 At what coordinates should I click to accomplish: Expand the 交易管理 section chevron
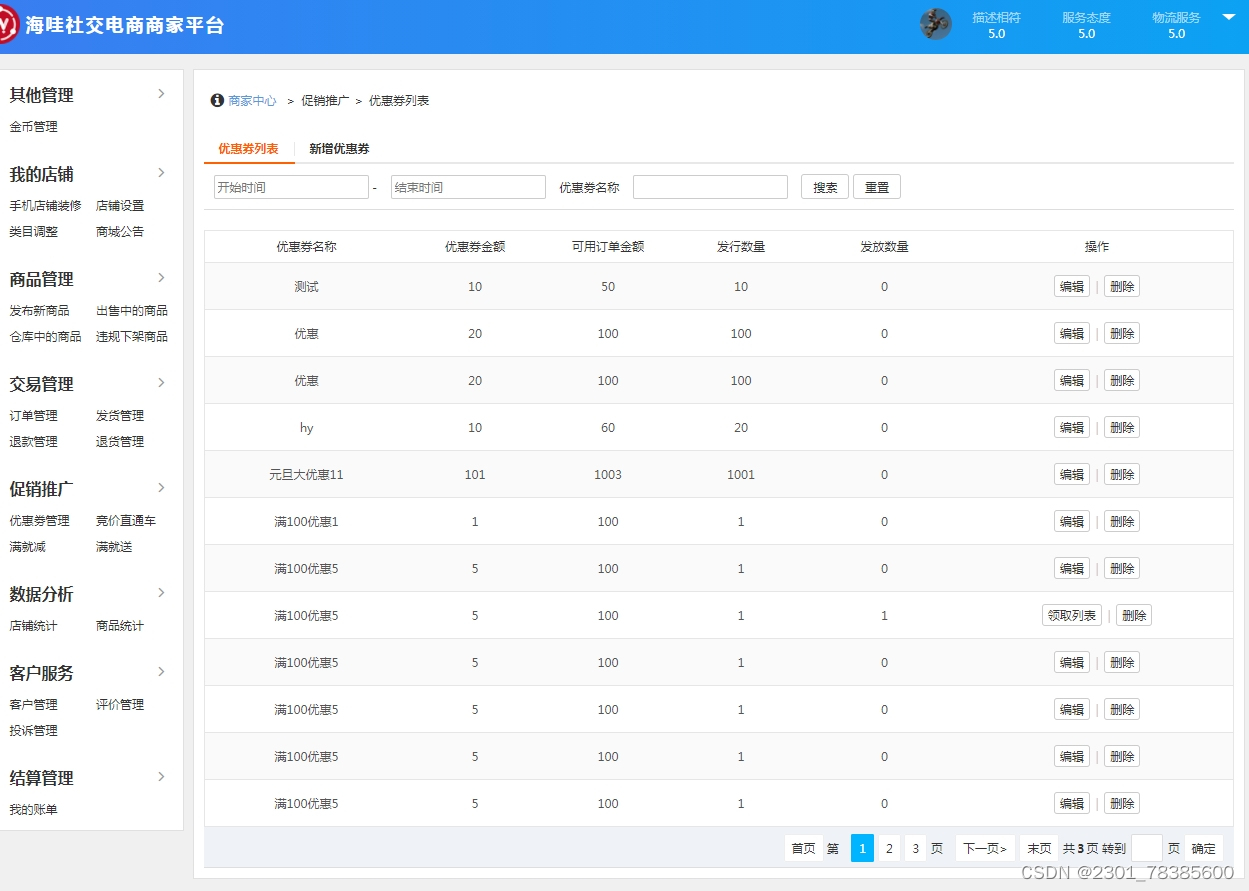pyautogui.click(x=161, y=383)
